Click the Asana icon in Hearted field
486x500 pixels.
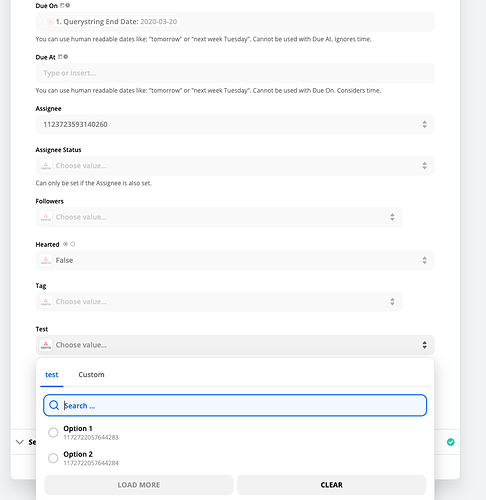pyautogui.click(x=46, y=260)
